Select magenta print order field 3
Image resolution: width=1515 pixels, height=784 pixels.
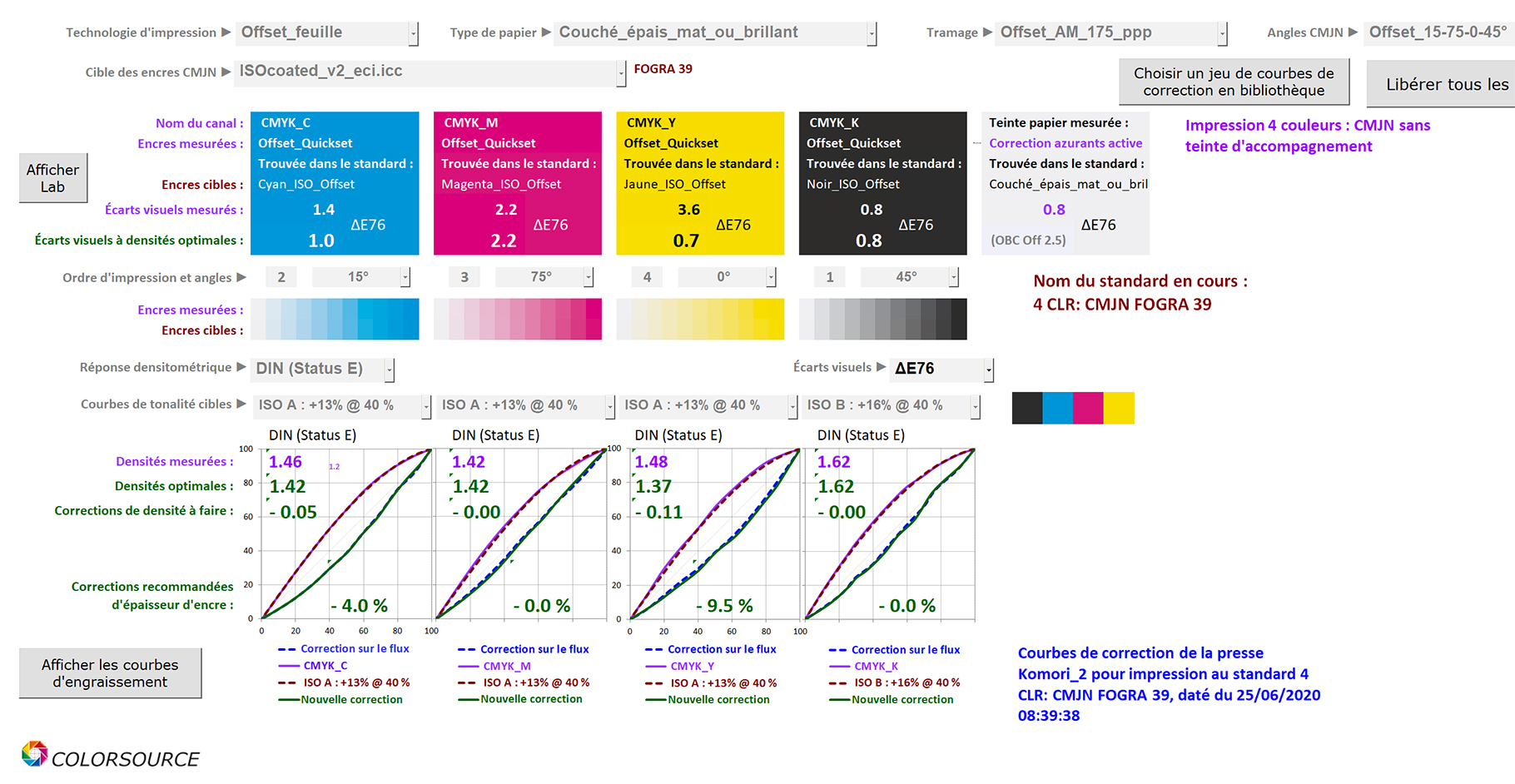pyautogui.click(x=464, y=277)
